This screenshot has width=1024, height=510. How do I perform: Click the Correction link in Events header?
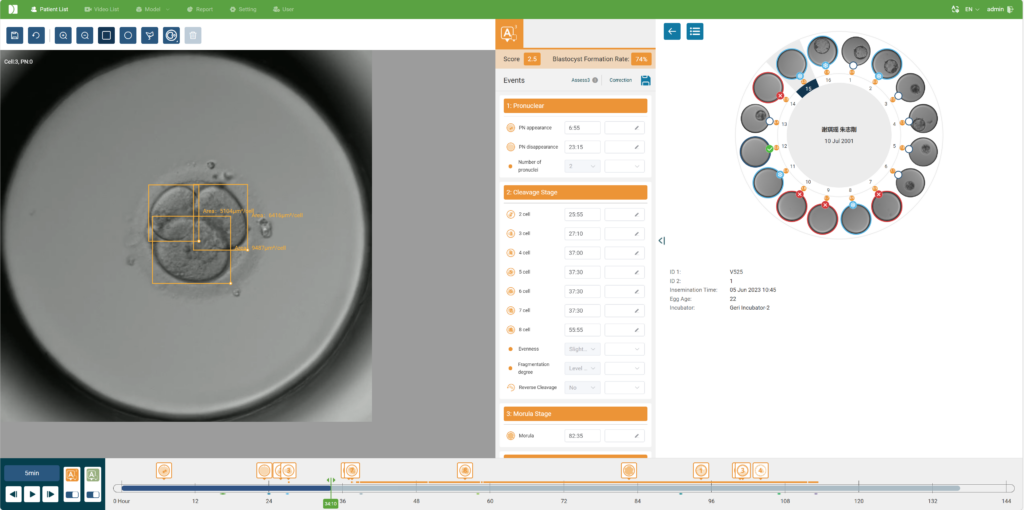point(620,80)
